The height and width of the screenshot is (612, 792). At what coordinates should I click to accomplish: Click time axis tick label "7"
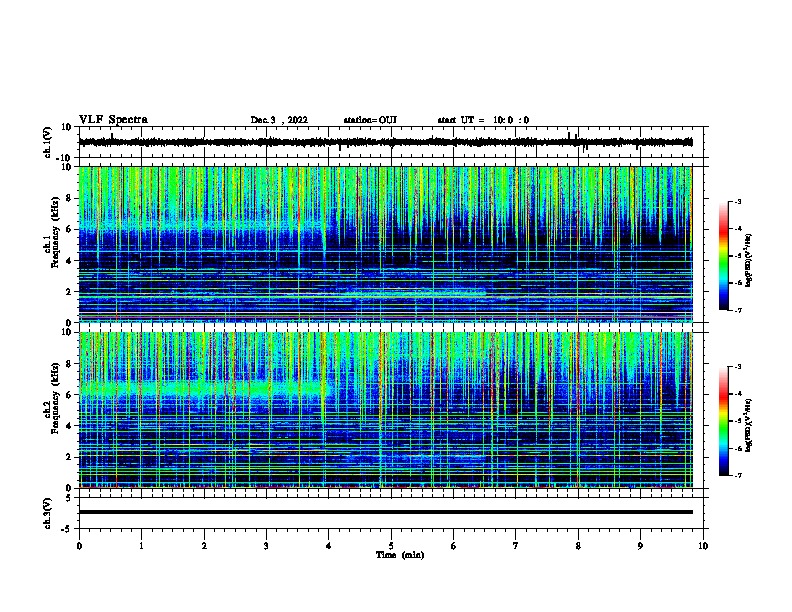coord(516,546)
